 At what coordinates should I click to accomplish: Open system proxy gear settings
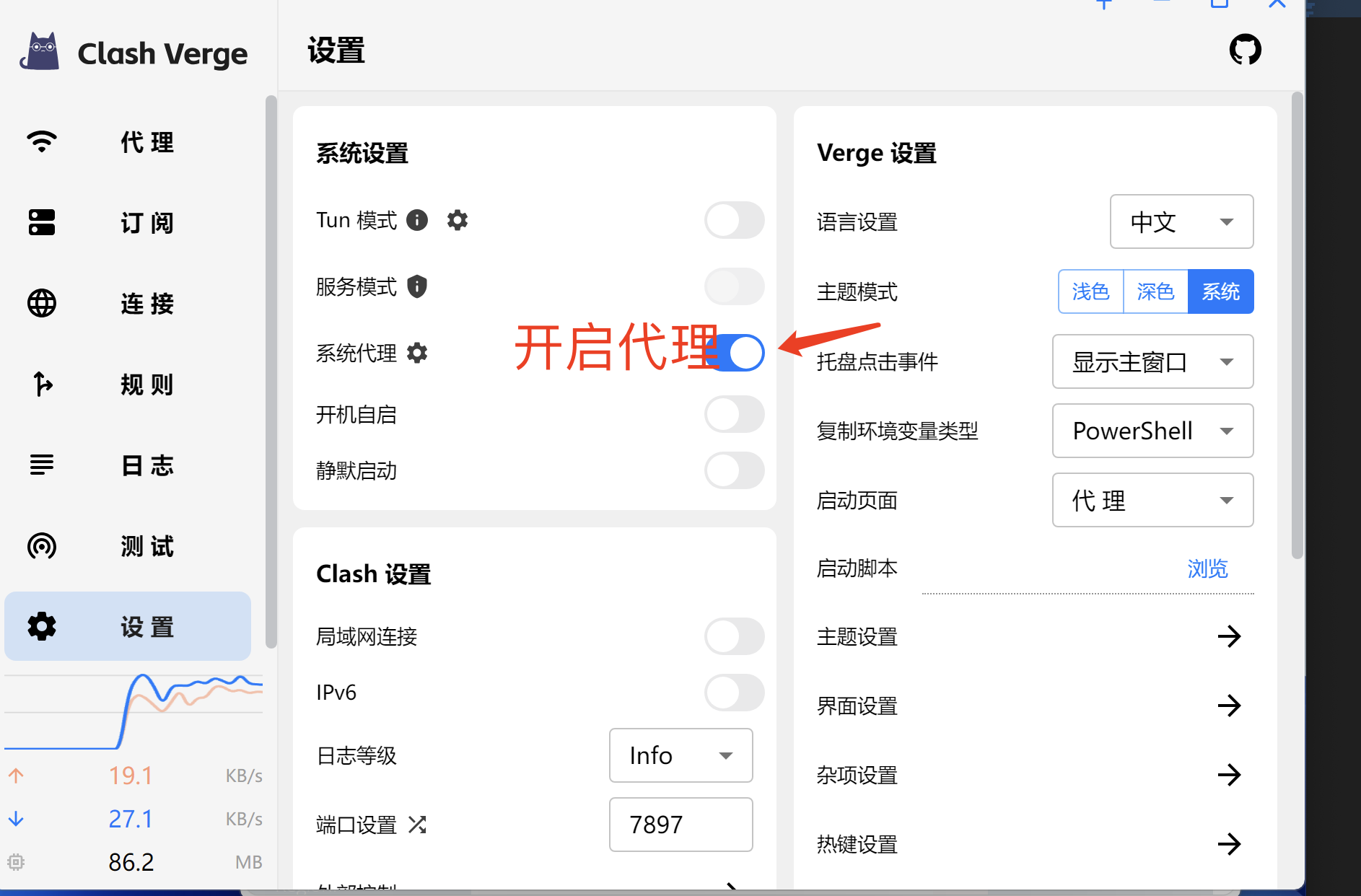[417, 353]
